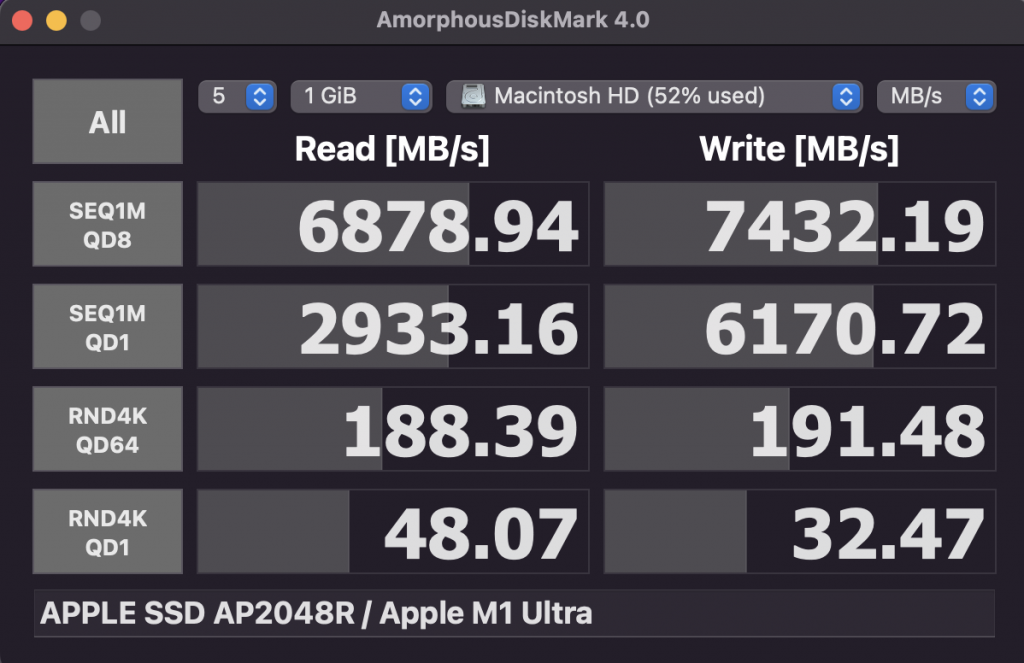Click the Read MB/s column header
1024x663 pixels.
coord(393,150)
